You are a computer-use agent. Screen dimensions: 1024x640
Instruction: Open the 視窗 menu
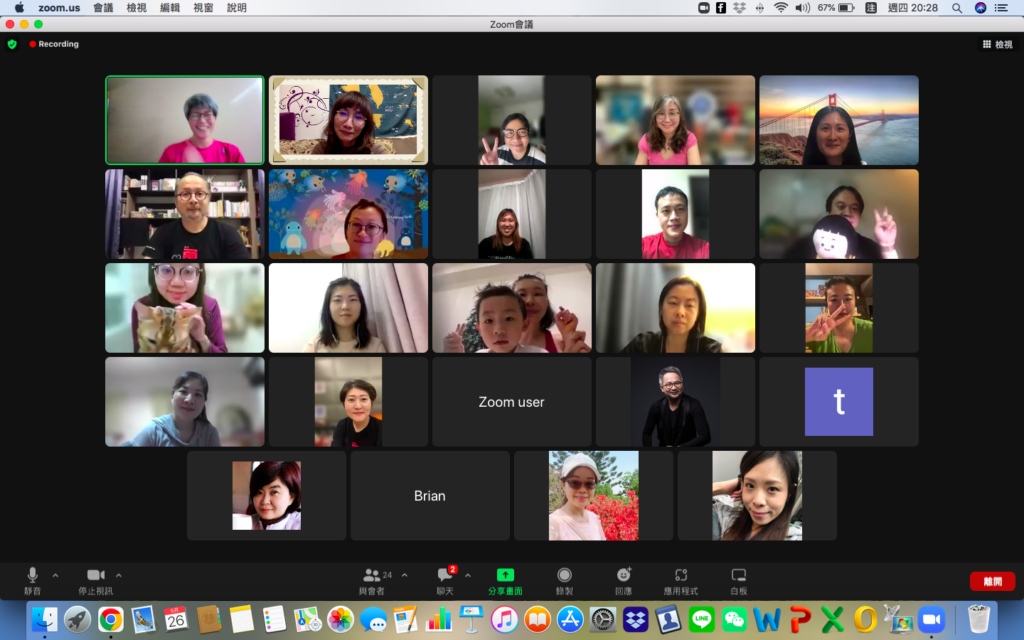(x=203, y=8)
